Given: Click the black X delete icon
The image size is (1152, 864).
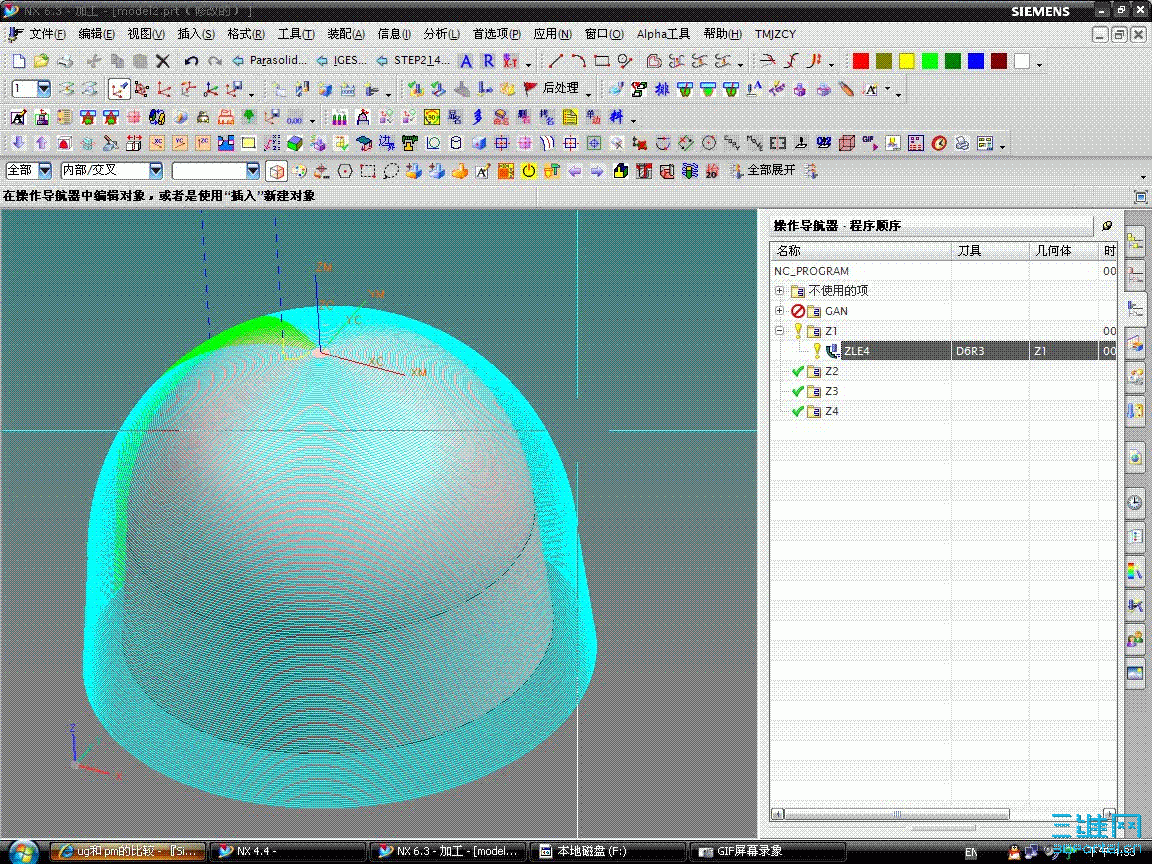Looking at the screenshot, I should 165,62.
